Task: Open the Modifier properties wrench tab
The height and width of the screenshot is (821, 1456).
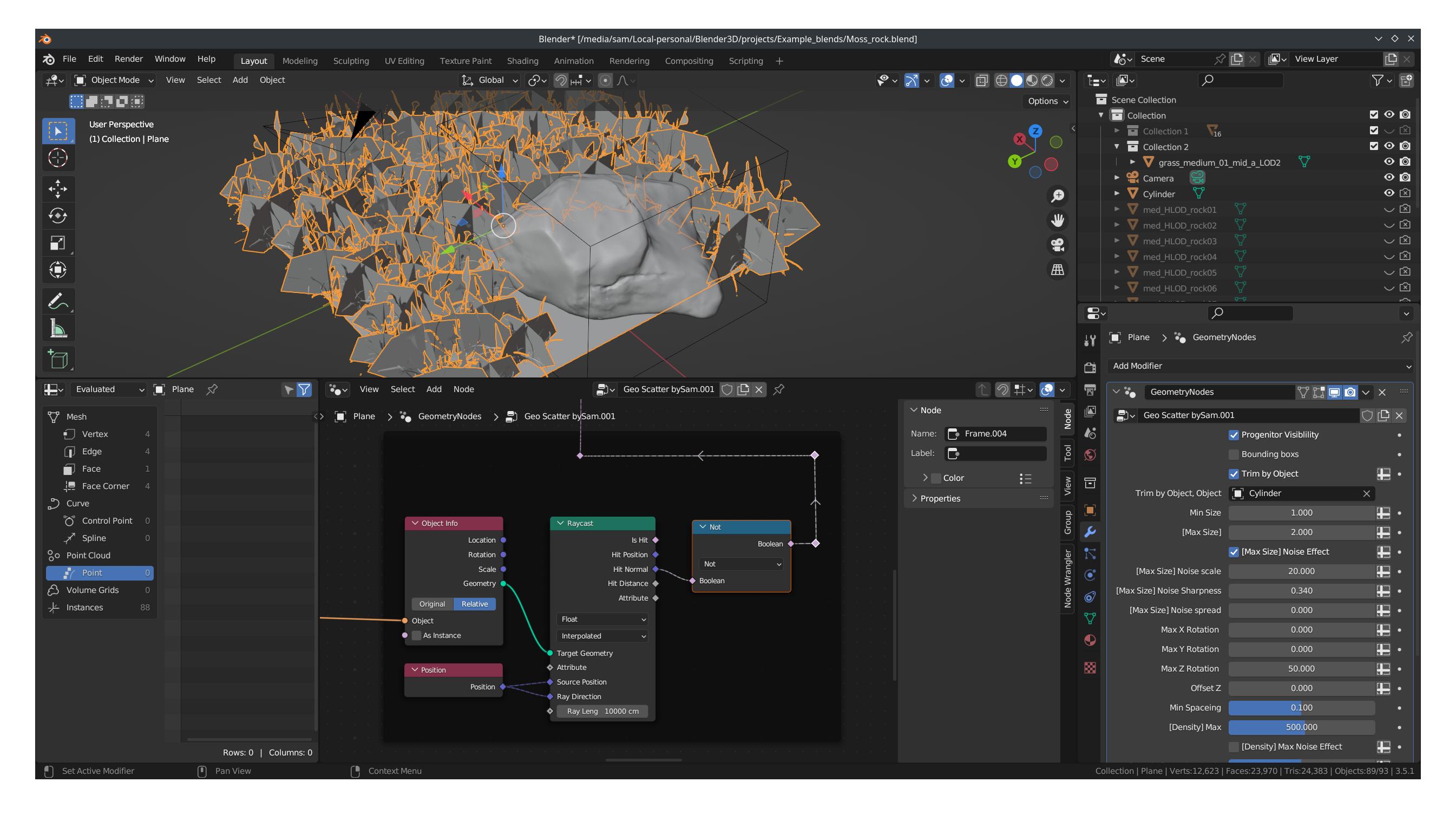Action: (1090, 531)
